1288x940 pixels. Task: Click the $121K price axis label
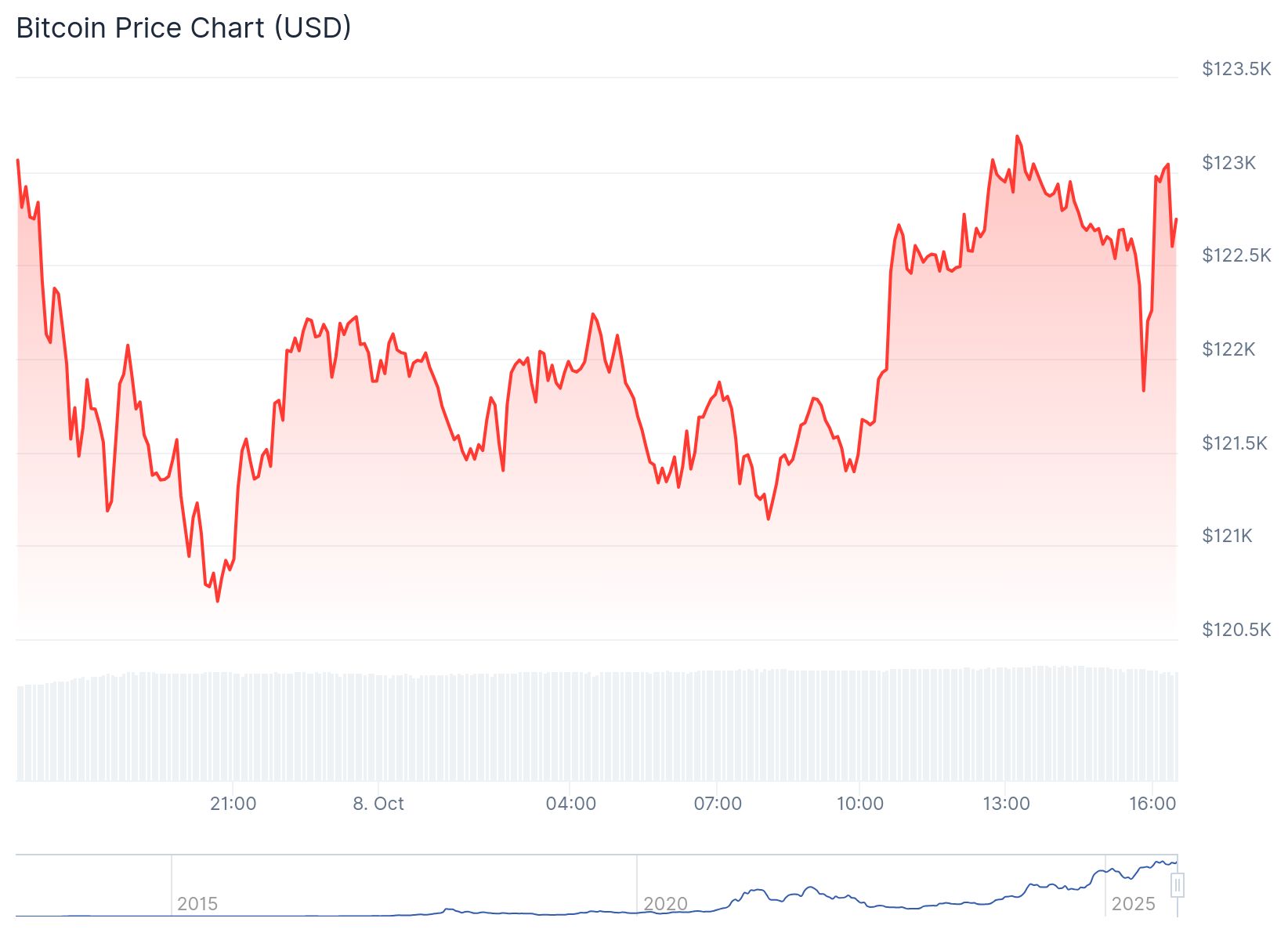(1228, 536)
